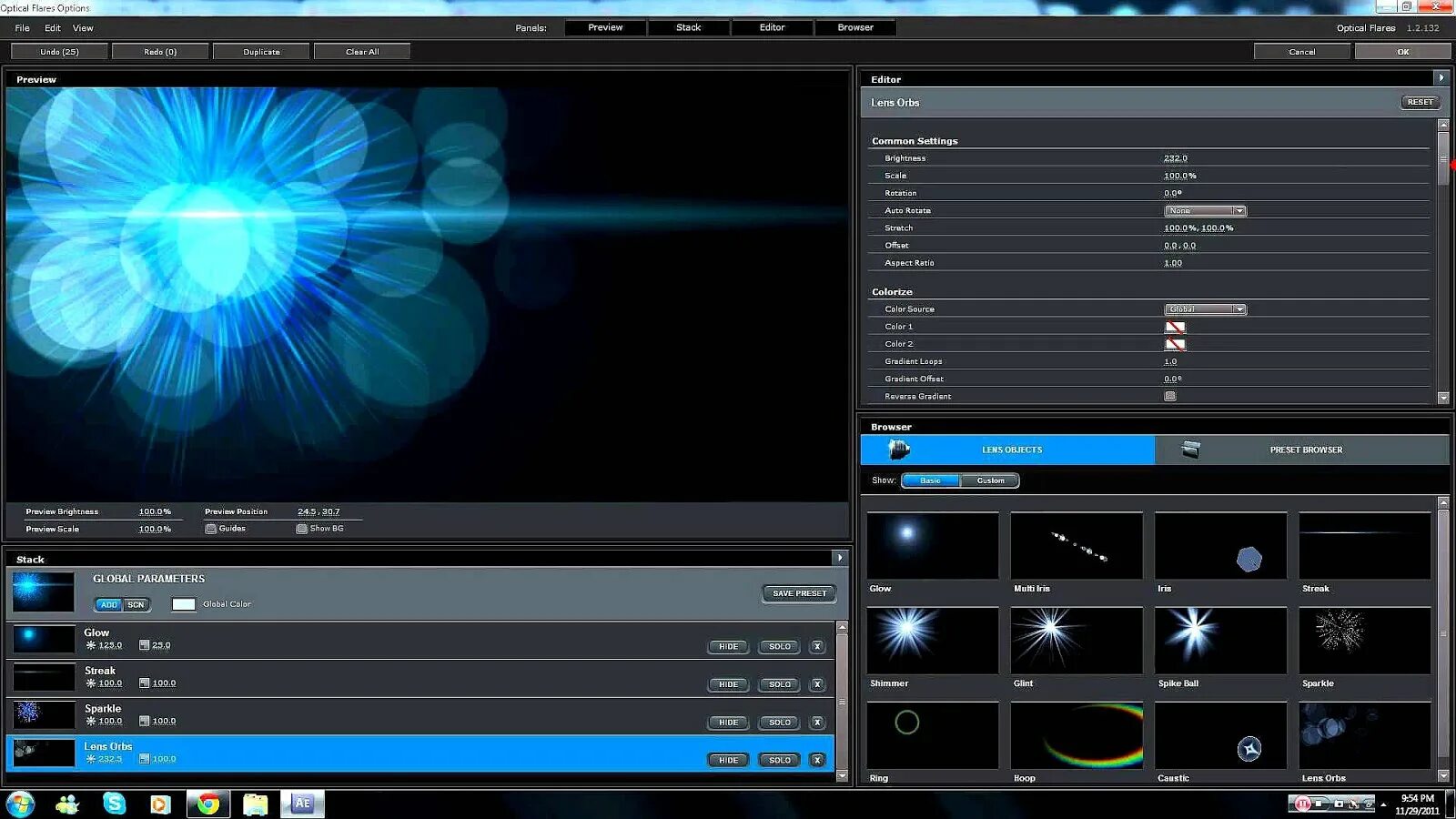
Task: Click the Color 1 swatch
Action: pyautogui.click(x=1175, y=326)
